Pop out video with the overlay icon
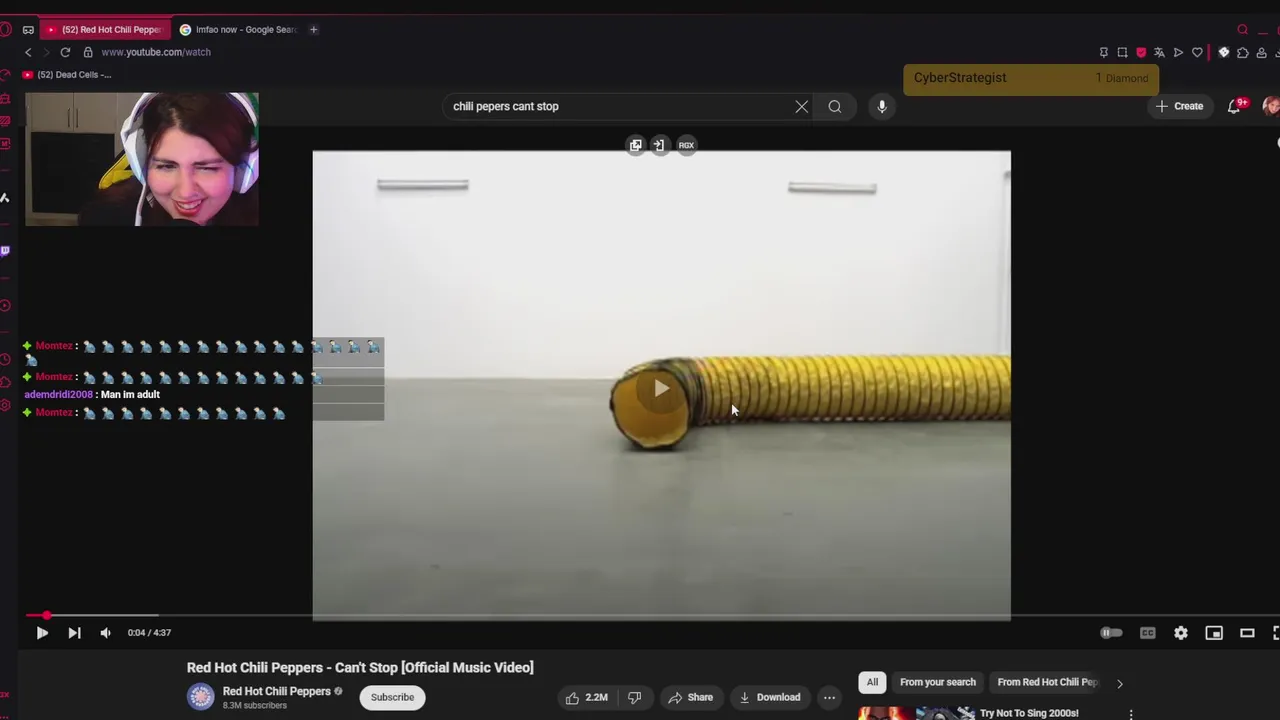The image size is (1280, 720). [x=636, y=146]
